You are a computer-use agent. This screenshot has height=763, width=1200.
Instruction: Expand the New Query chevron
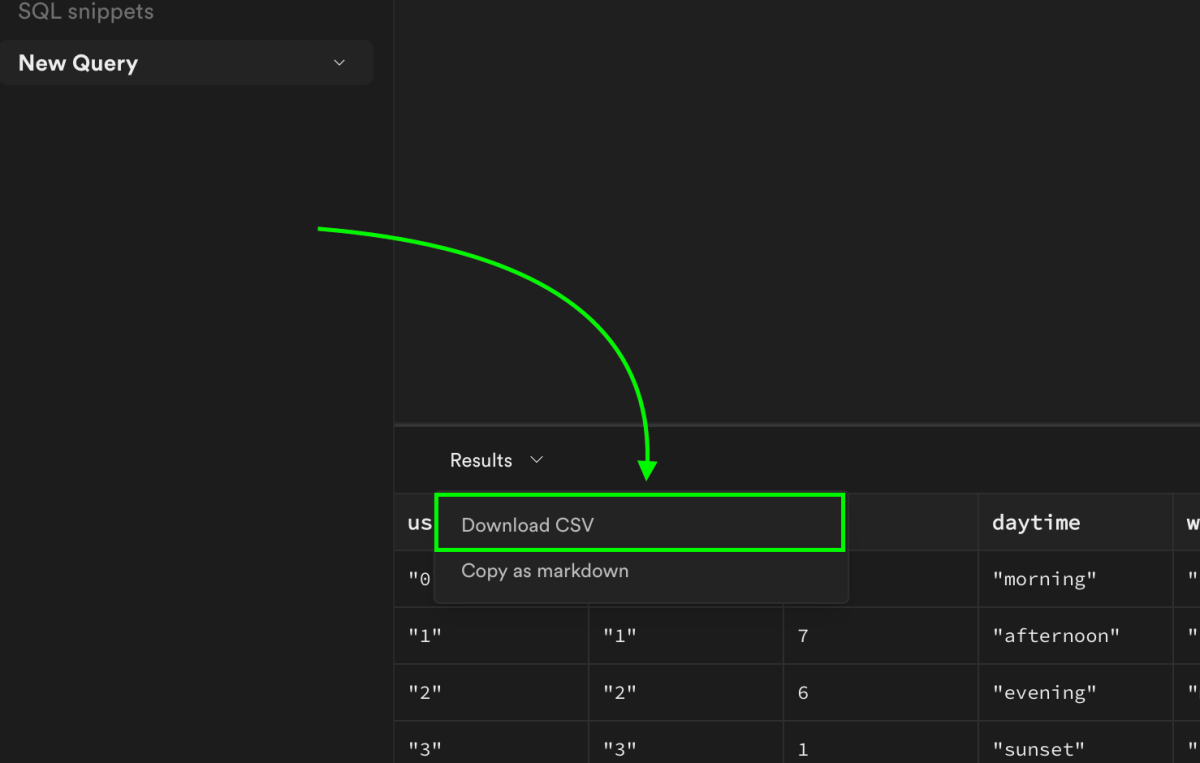click(339, 63)
